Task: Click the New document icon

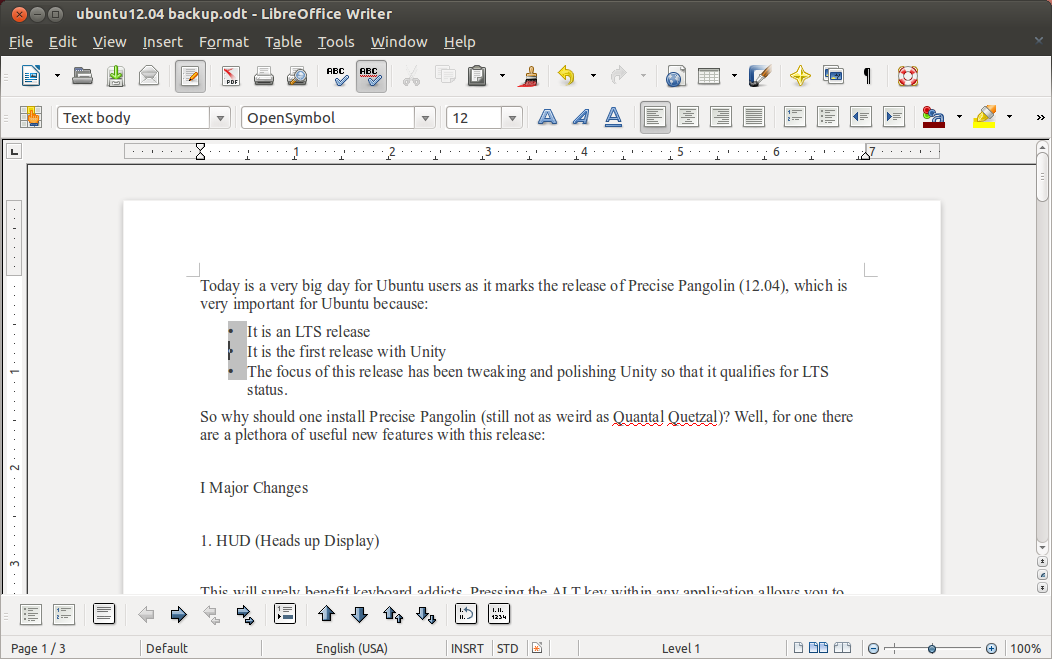Action: click(31, 76)
